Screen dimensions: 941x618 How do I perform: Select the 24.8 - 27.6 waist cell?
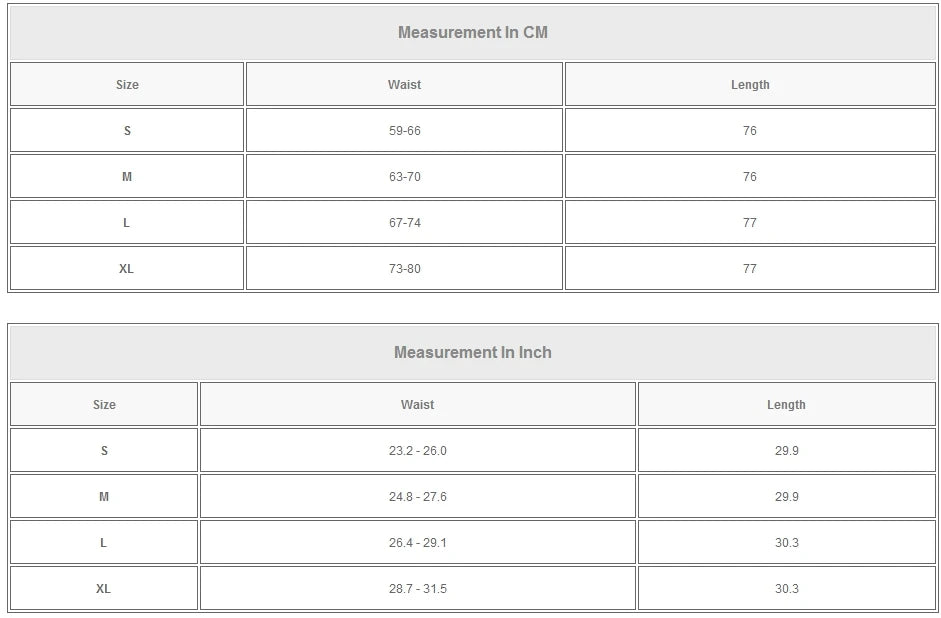click(417, 497)
